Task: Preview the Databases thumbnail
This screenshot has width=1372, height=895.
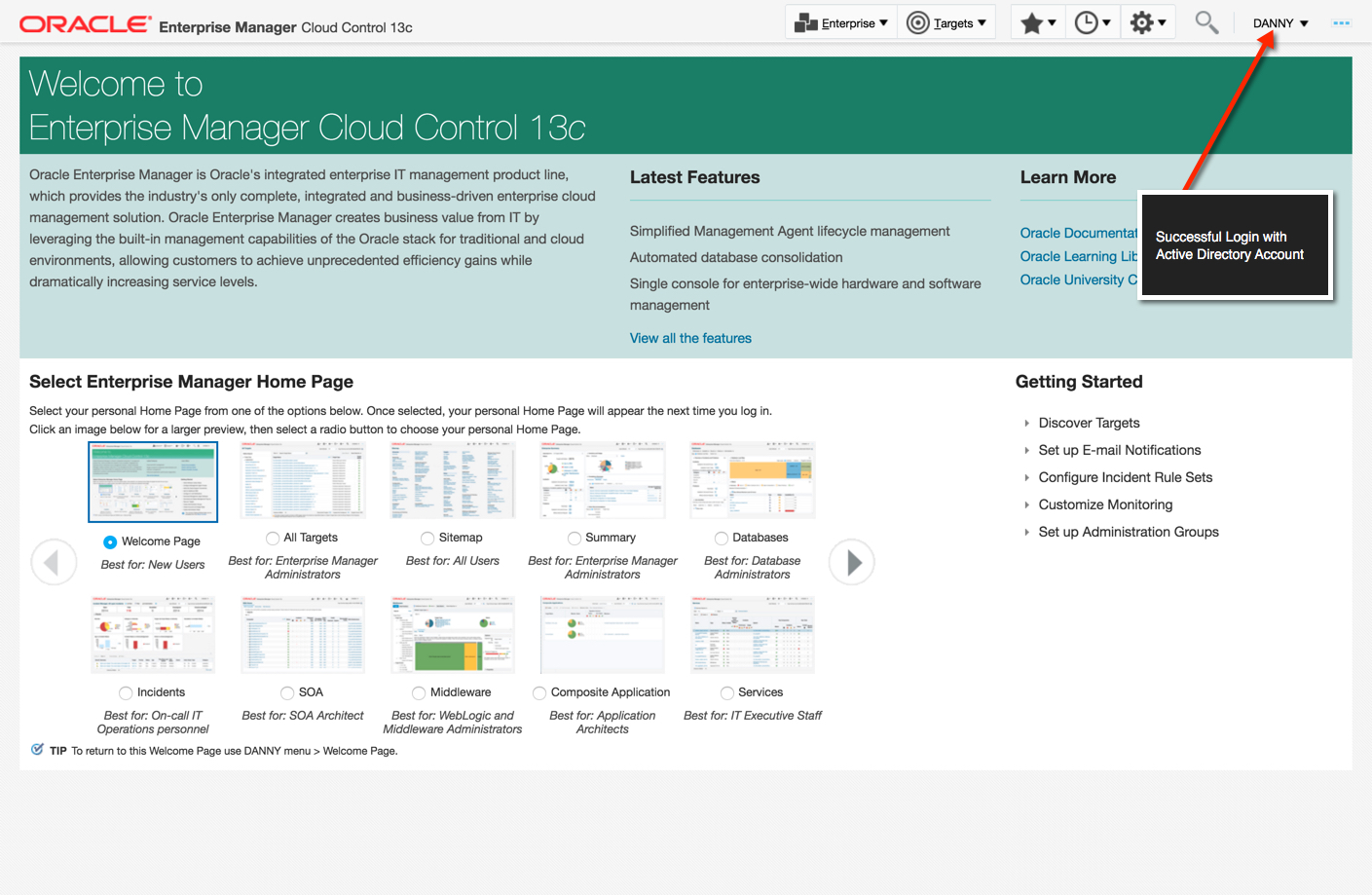Action: tap(753, 480)
